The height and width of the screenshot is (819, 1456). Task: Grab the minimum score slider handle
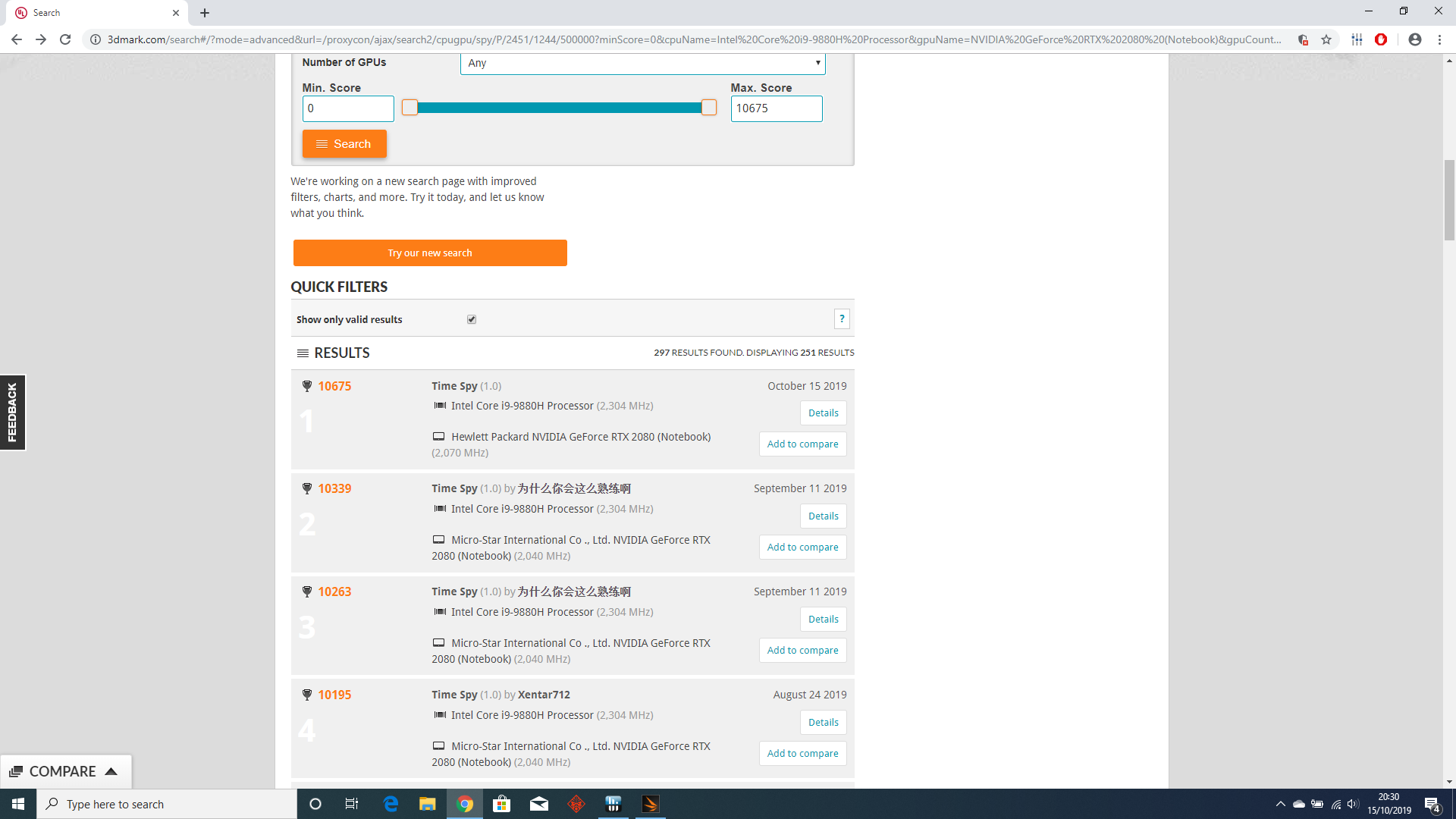point(409,108)
